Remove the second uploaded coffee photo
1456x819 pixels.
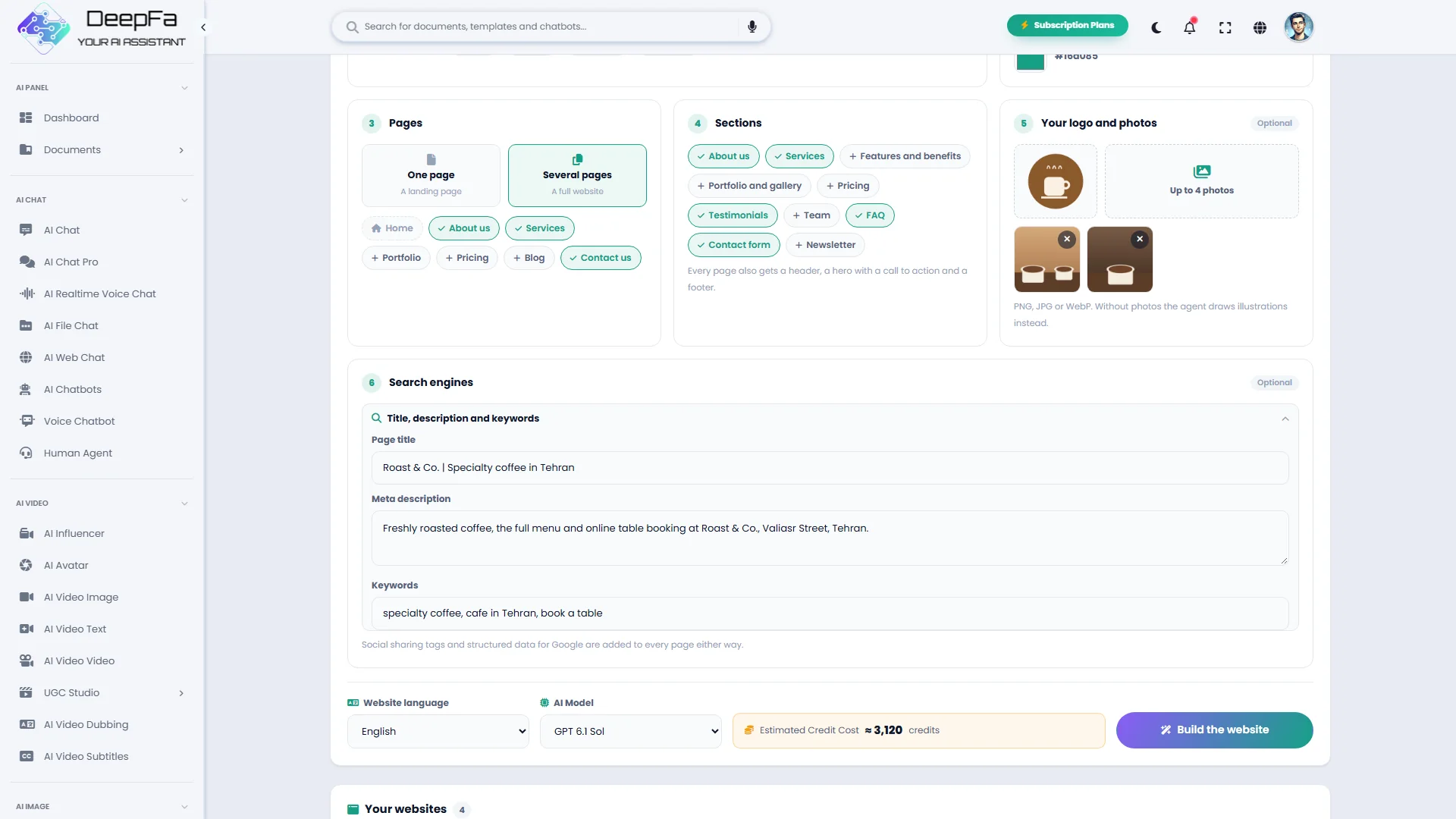(1140, 239)
